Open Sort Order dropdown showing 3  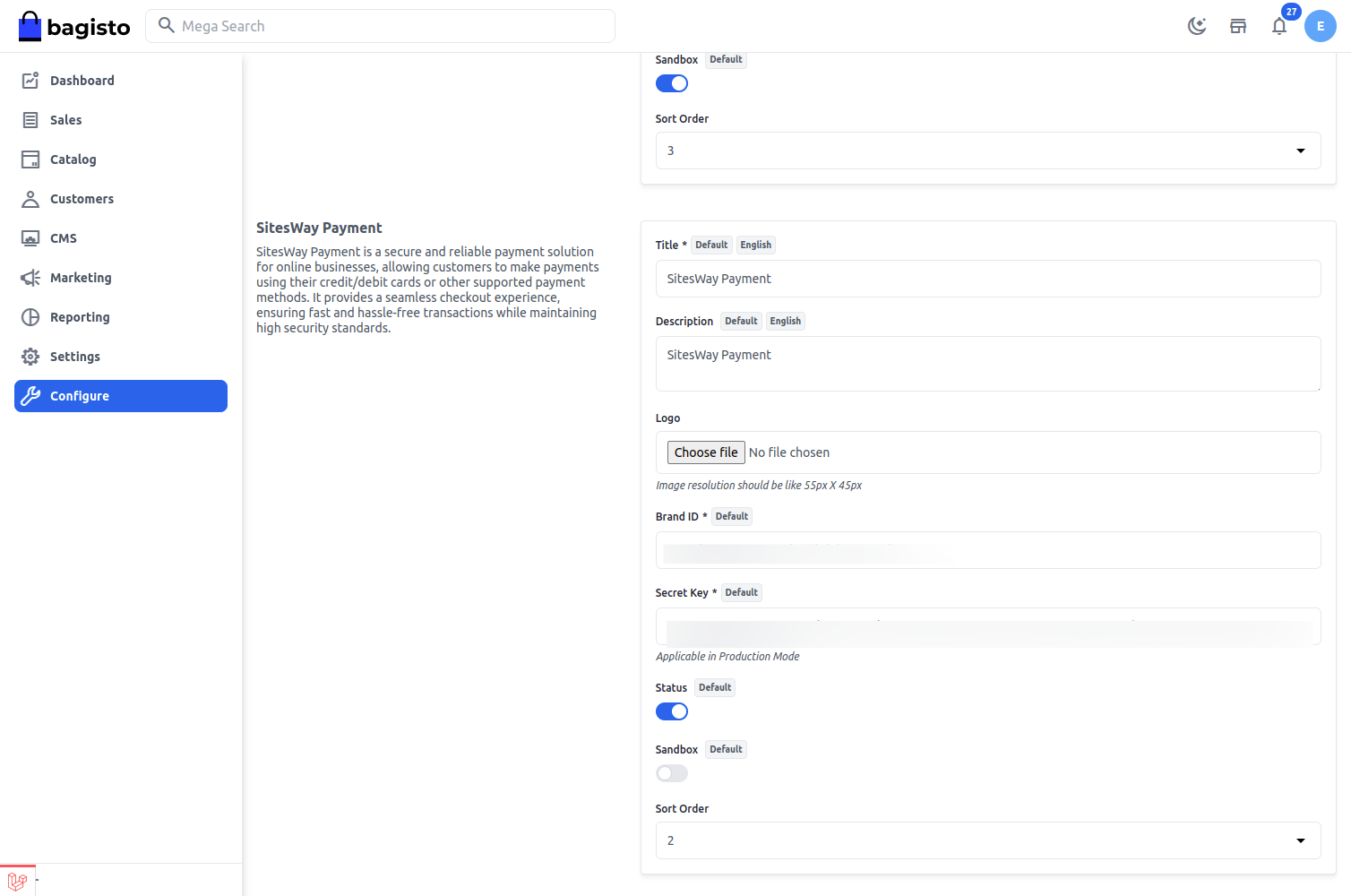coord(988,151)
